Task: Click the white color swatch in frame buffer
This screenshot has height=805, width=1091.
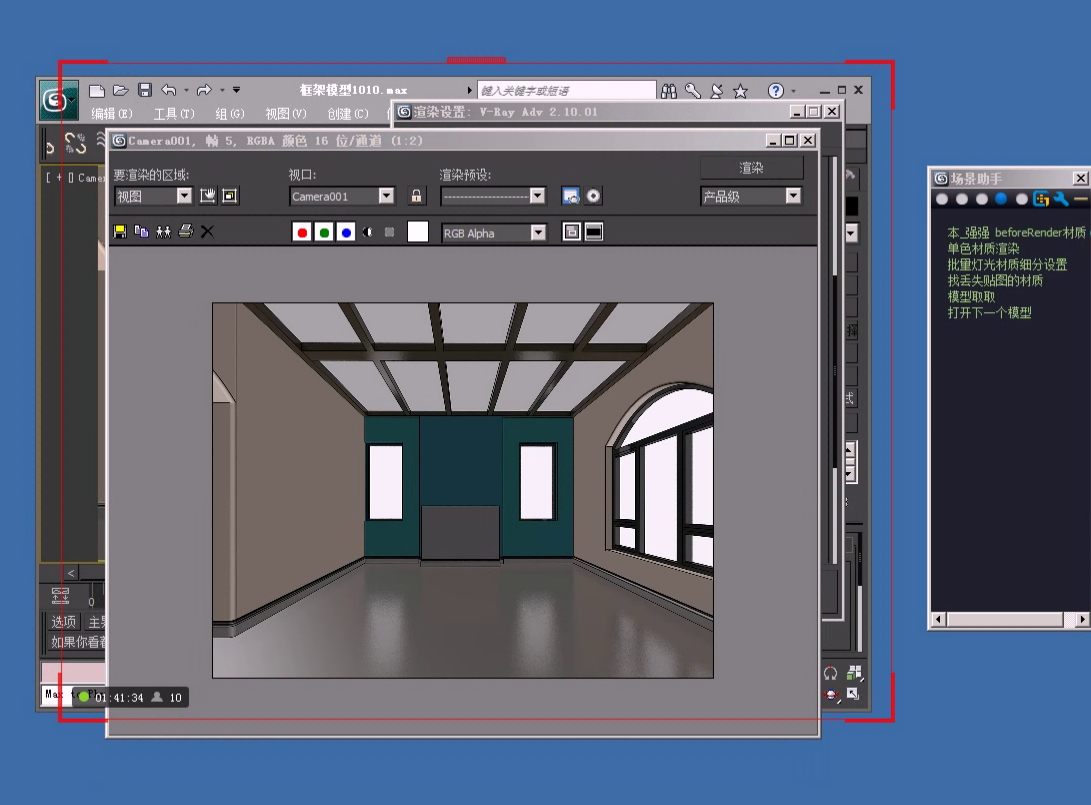Action: (x=417, y=232)
